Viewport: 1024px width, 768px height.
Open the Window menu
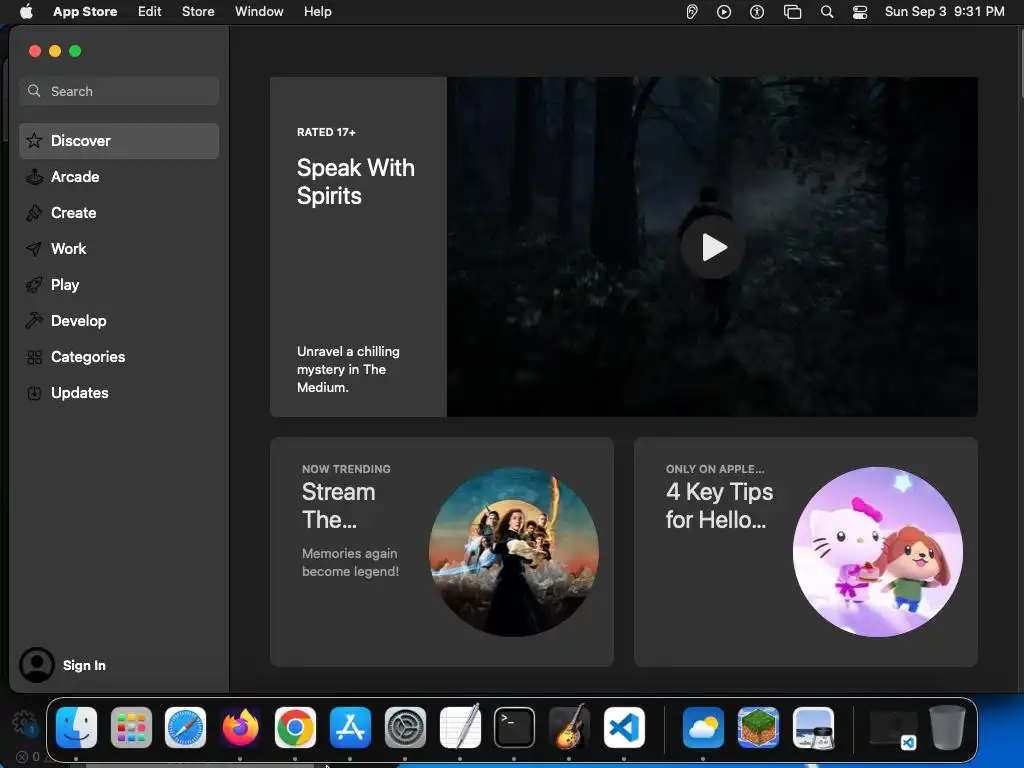coord(259,11)
